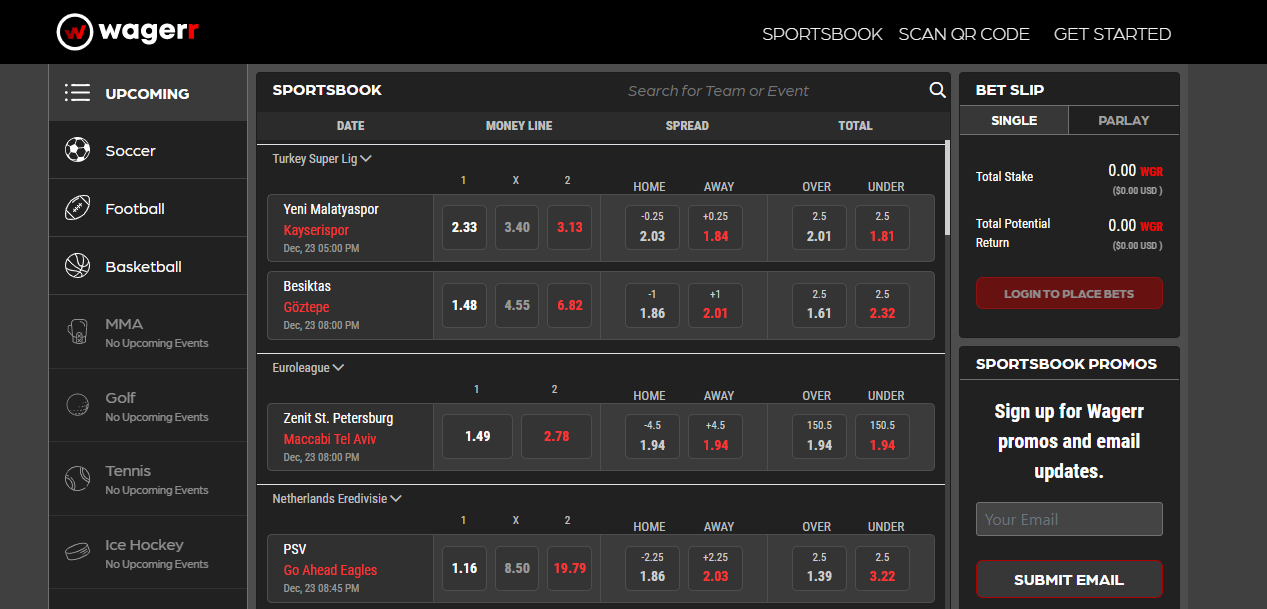Click the Upcoming list icon
Screen dimensions: 1267x609
(77, 93)
